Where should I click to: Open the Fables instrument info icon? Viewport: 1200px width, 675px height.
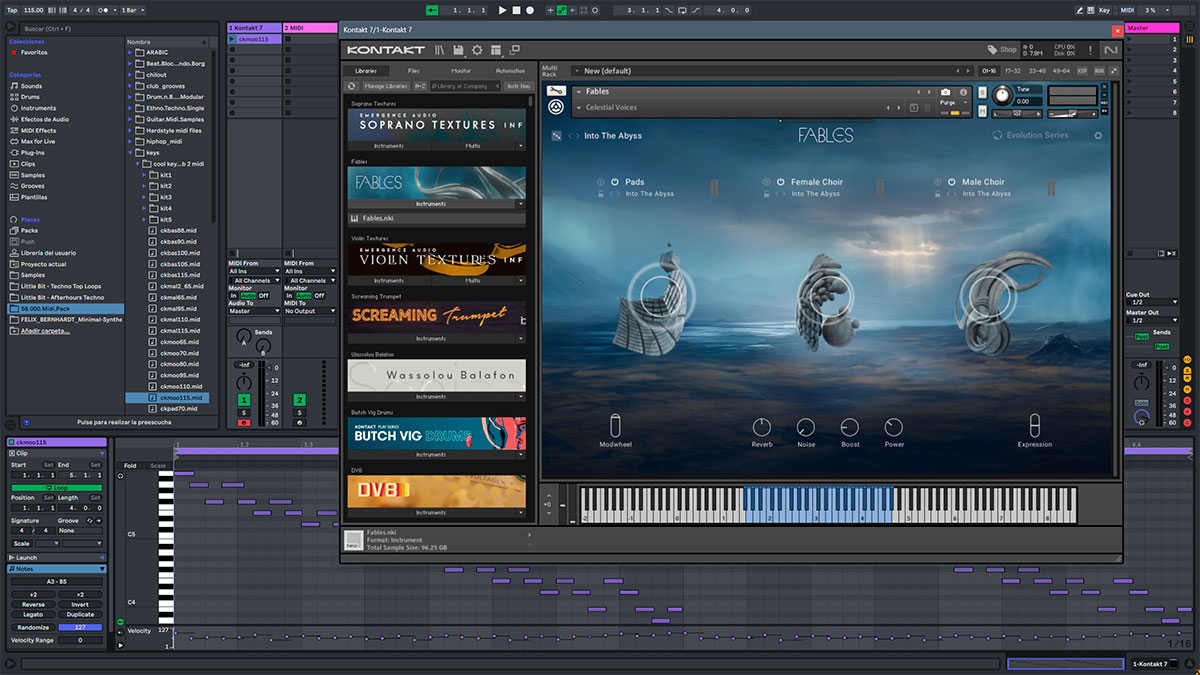(964, 92)
